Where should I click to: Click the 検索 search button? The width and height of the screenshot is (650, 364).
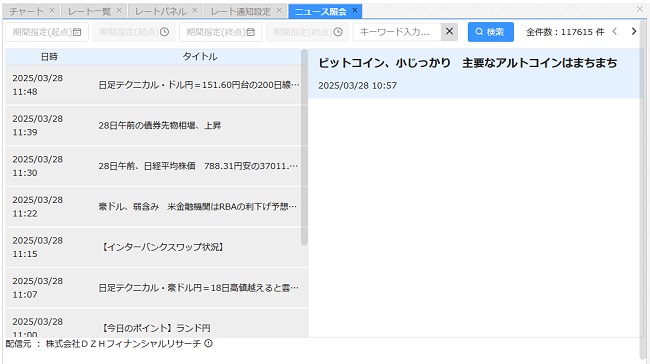click(x=491, y=32)
